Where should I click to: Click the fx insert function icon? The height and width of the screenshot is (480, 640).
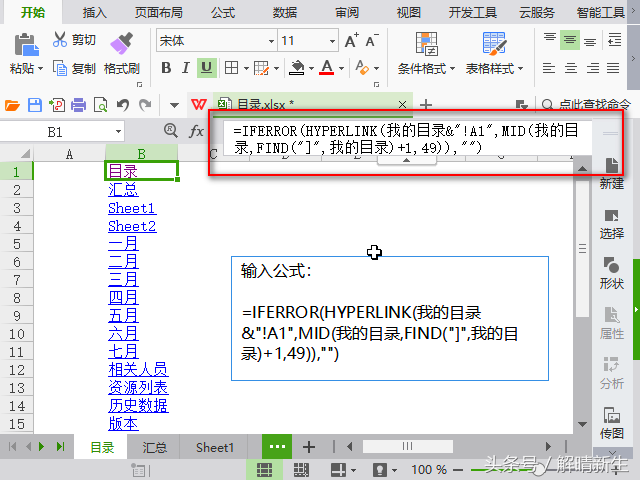point(196,131)
